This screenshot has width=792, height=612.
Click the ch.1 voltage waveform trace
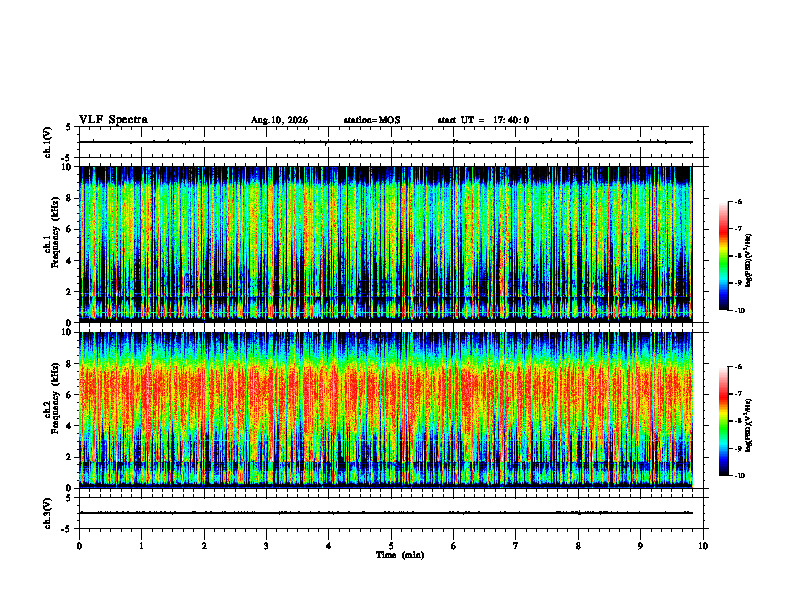(386, 142)
